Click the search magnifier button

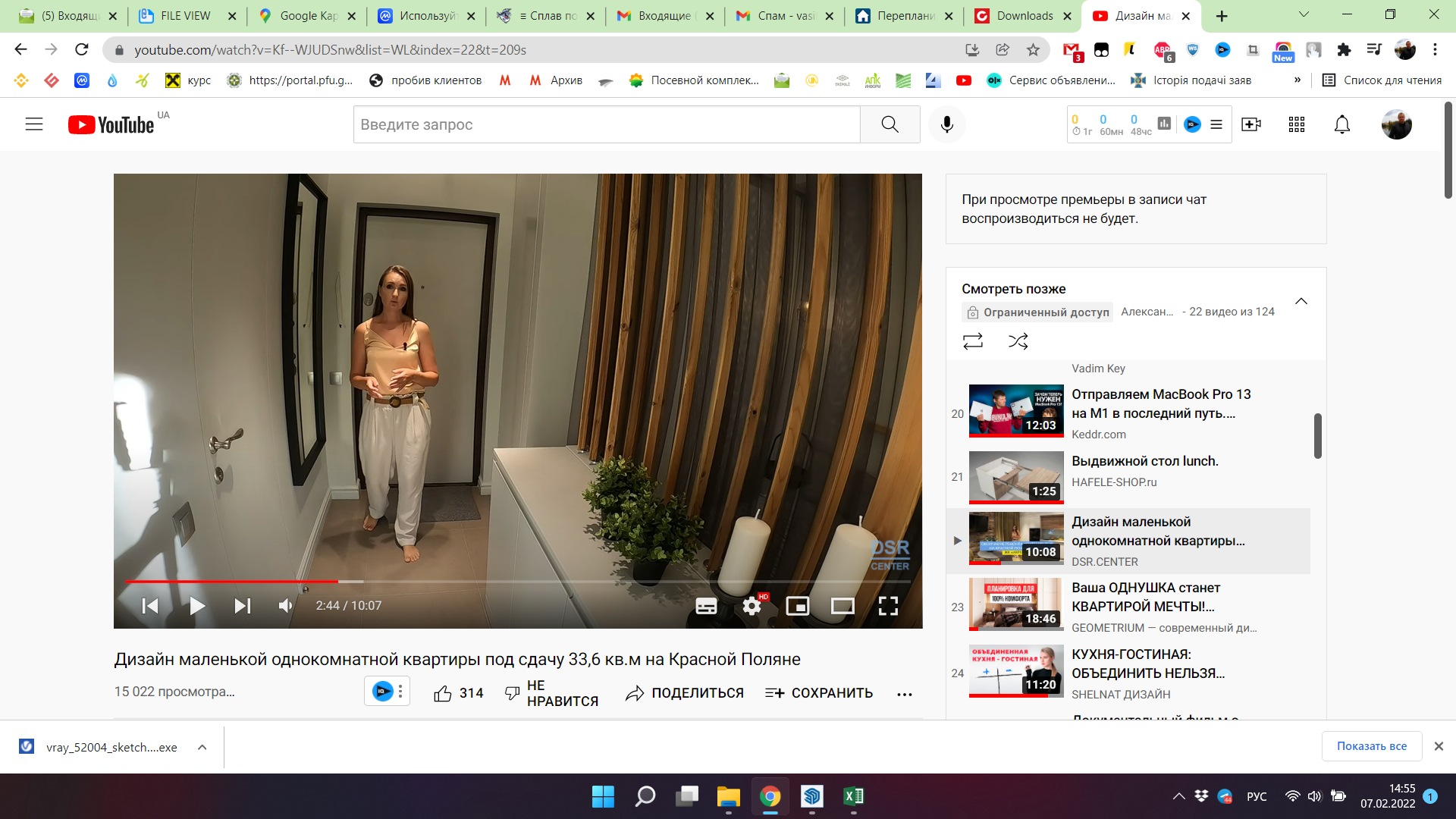tap(890, 124)
